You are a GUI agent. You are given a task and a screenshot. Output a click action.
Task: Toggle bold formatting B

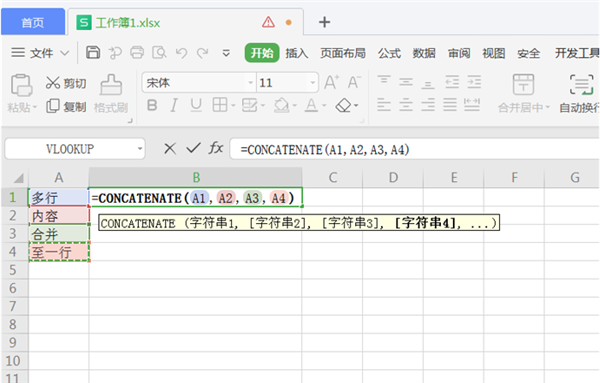[152, 105]
